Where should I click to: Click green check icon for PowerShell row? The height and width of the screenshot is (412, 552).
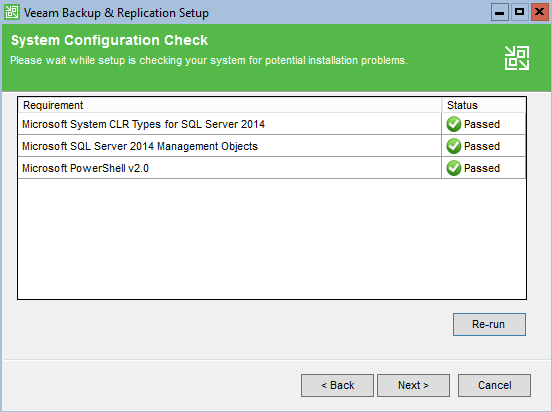(x=453, y=168)
